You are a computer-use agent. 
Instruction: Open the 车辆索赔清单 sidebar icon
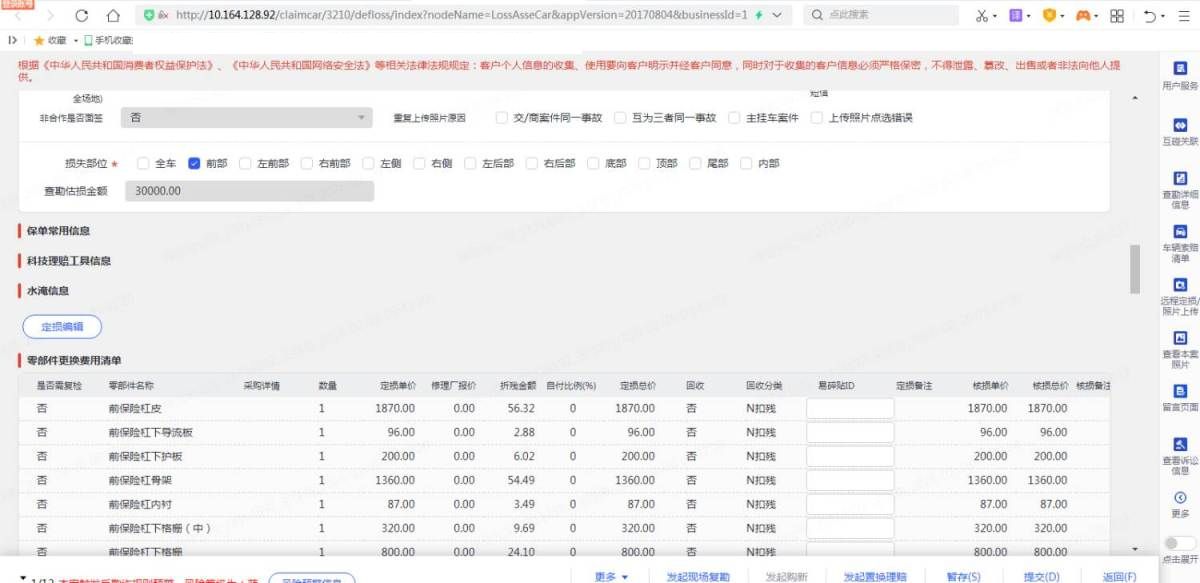[x=1180, y=232]
